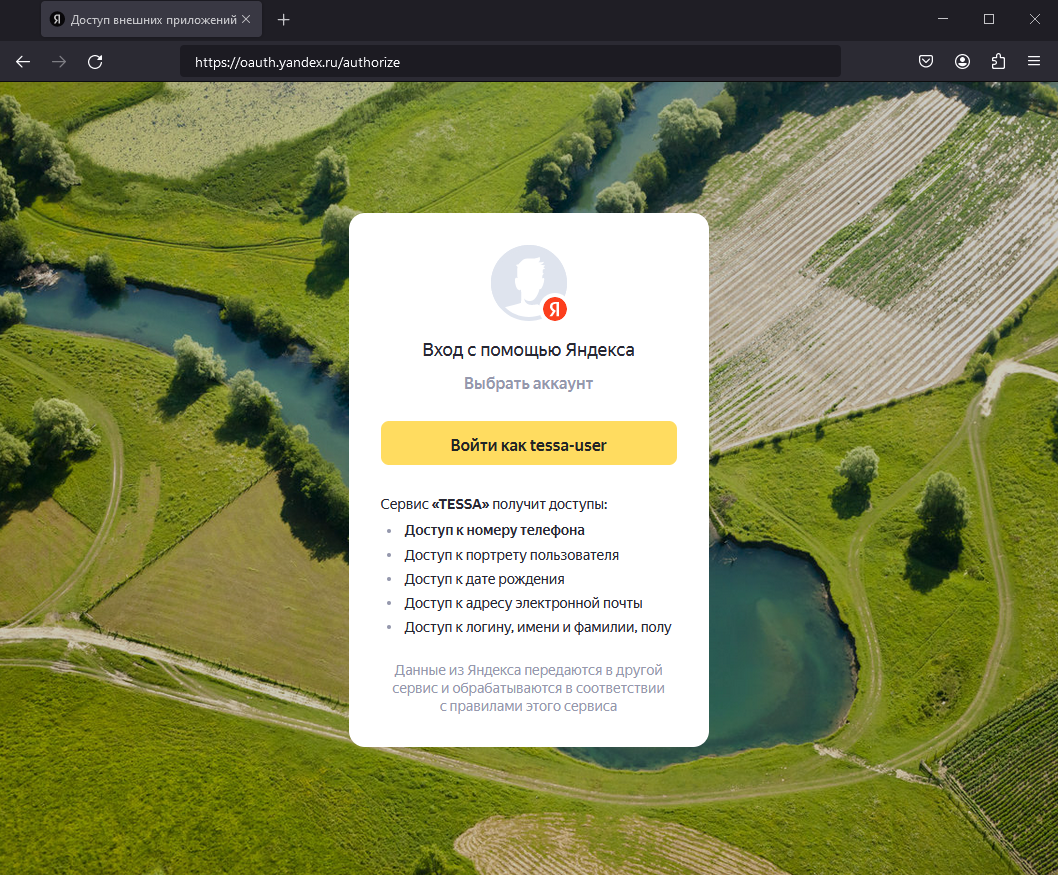Click the Доступ к адресу электронной почты item
Screen dimensions: 1058x875
pyautogui.click(x=523, y=603)
